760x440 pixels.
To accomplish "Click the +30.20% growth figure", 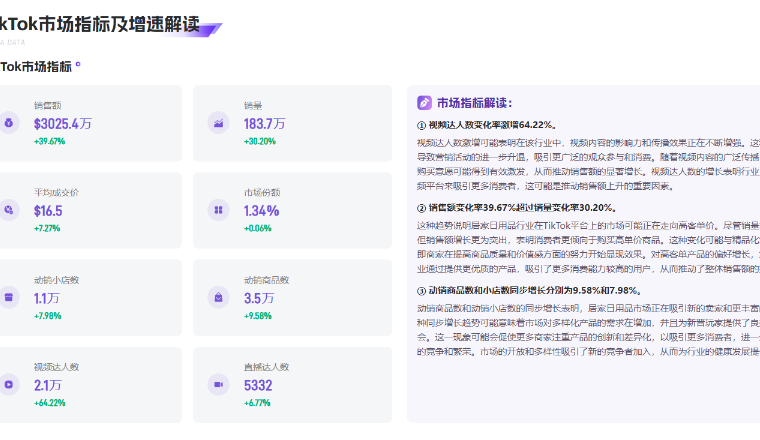I will (260, 141).
